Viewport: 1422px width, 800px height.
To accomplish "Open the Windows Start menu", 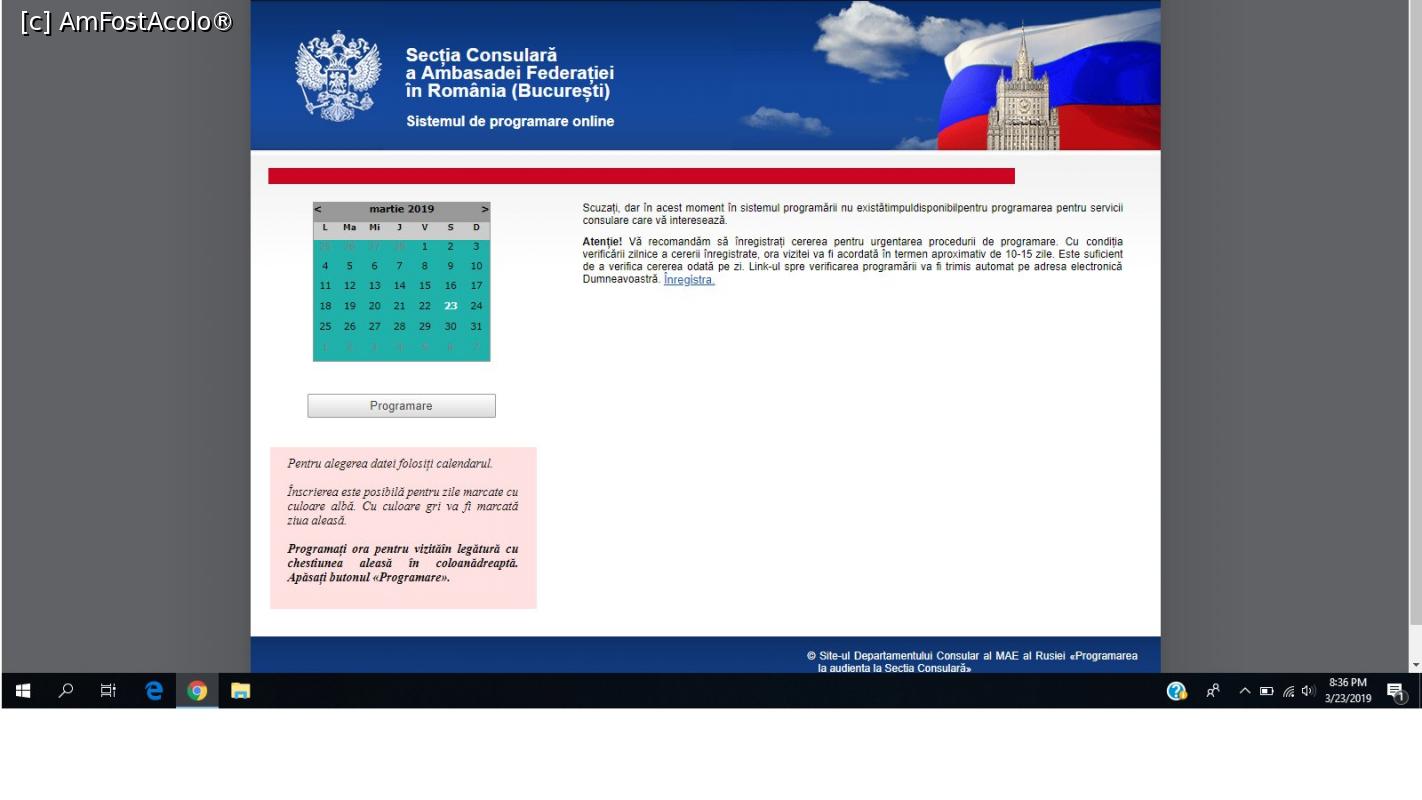I will (23, 691).
